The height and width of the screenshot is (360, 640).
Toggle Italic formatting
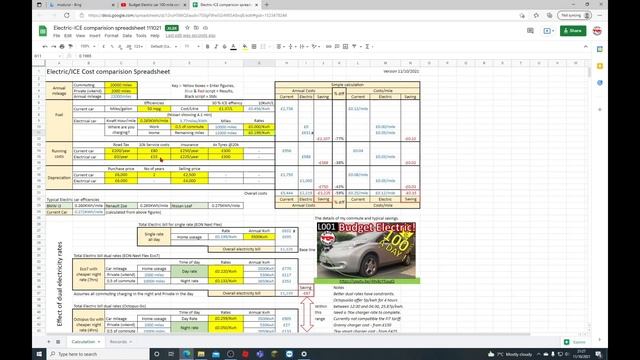[x=216, y=47]
